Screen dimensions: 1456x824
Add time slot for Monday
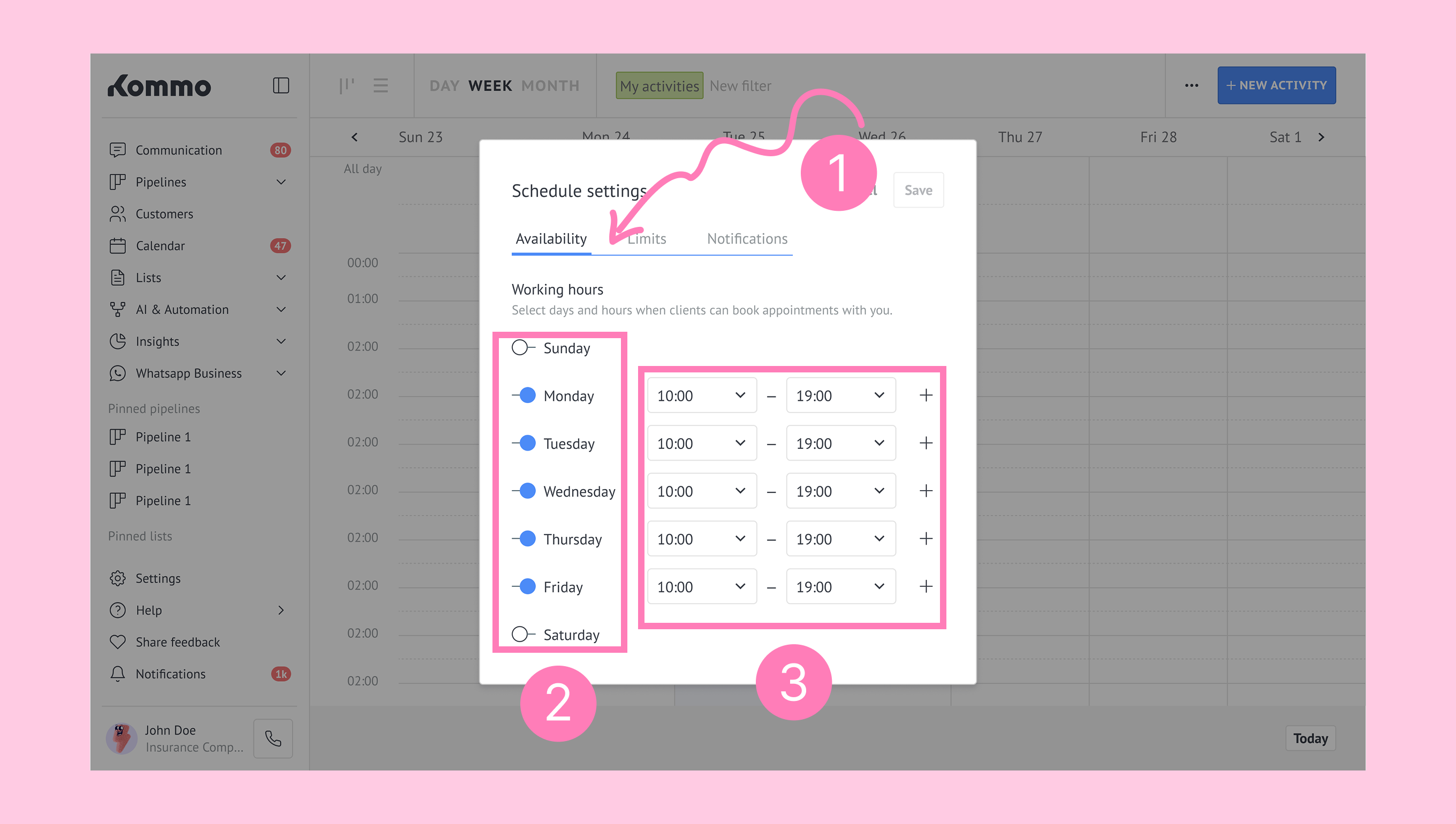pos(926,395)
